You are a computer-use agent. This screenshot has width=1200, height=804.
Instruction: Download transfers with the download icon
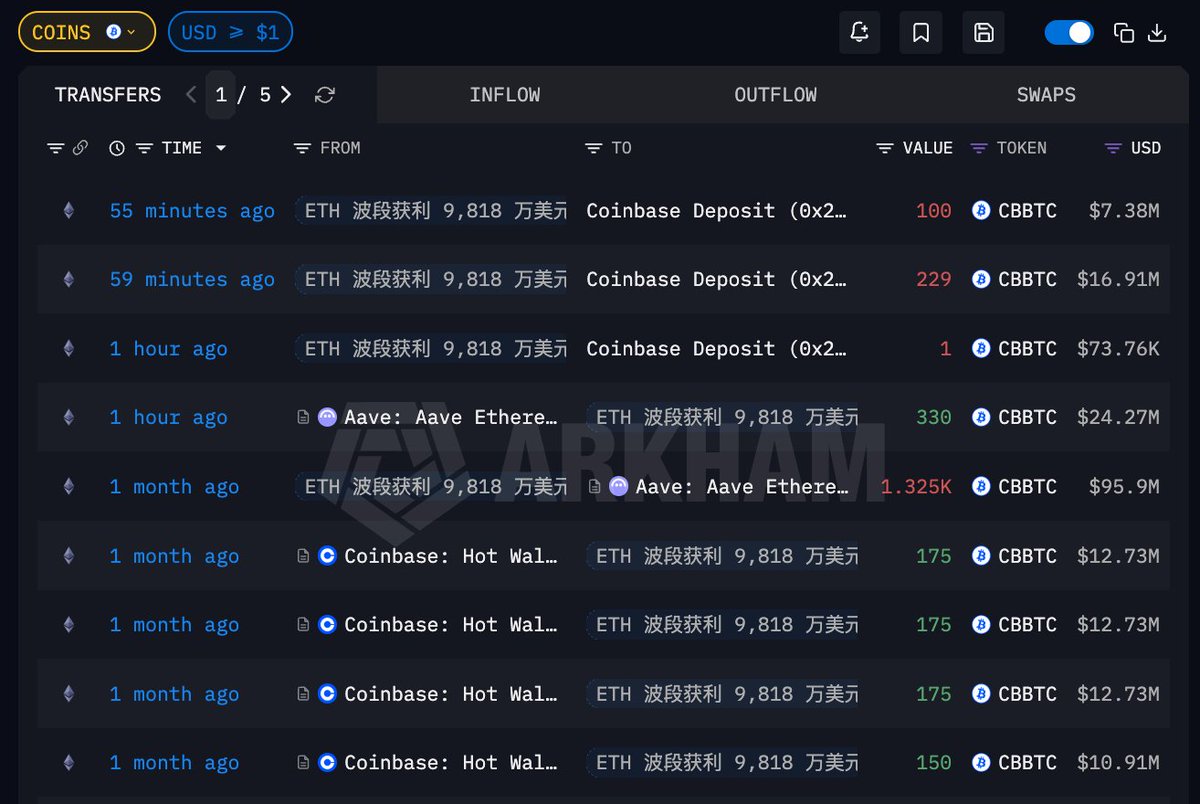click(x=1157, y=33)
